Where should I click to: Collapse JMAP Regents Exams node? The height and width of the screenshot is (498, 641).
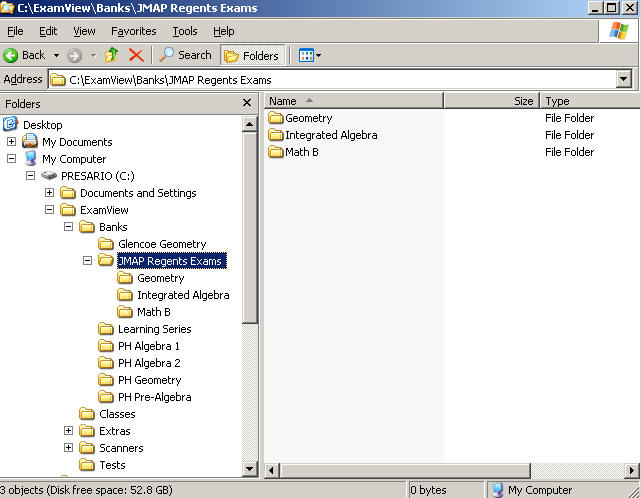(87, 260)
